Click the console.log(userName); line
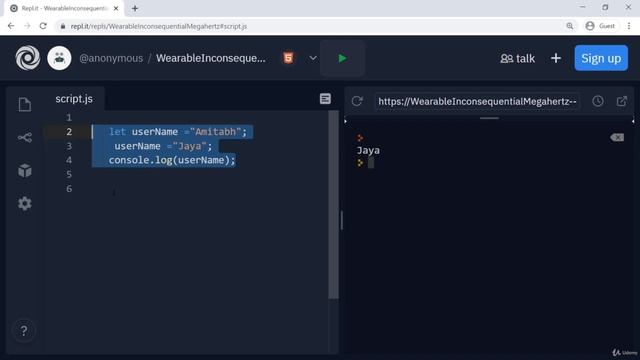The width and height of the screenshot is (640, 360). pos(172,160)
